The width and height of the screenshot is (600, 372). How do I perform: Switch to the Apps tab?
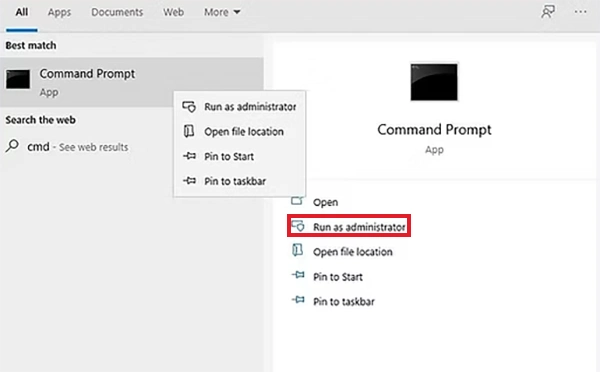59,12
